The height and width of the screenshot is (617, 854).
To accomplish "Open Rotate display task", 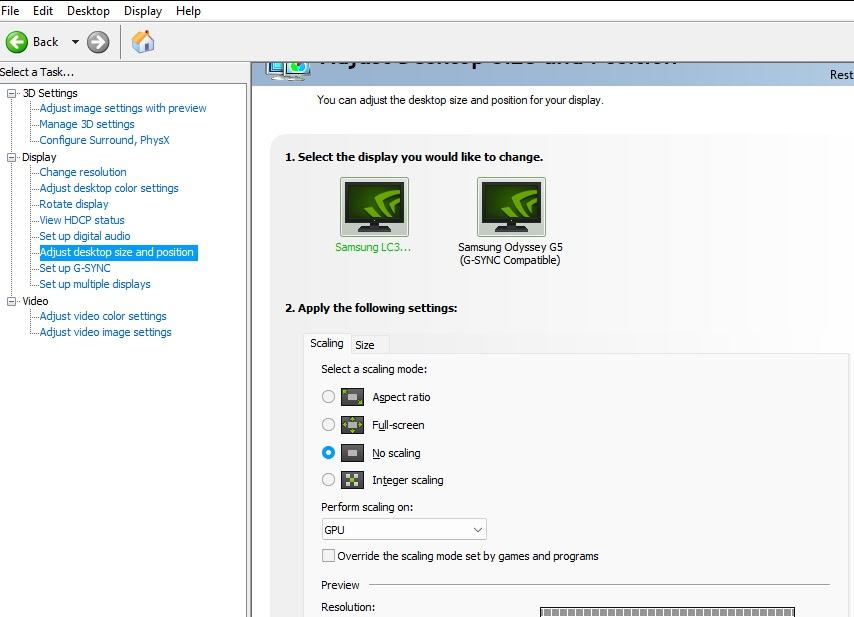I will (74, 204).
